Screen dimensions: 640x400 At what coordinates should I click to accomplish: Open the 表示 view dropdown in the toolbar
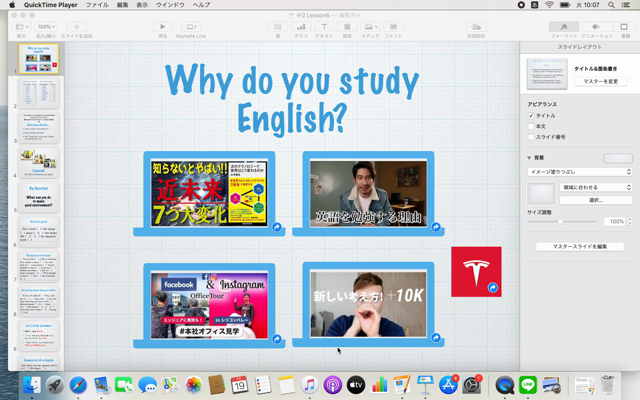22,27
